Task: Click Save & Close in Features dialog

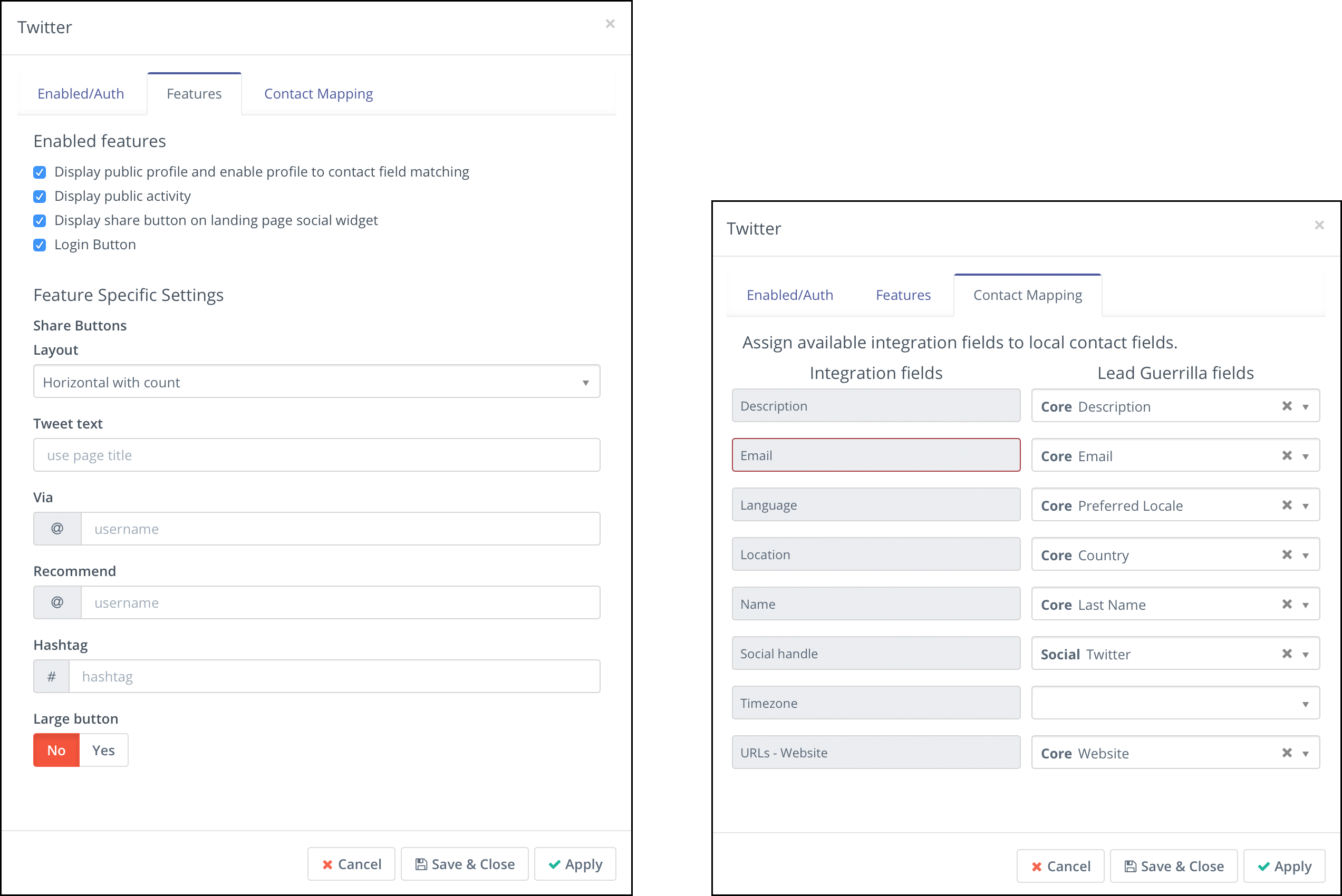Action: (465, 864)
